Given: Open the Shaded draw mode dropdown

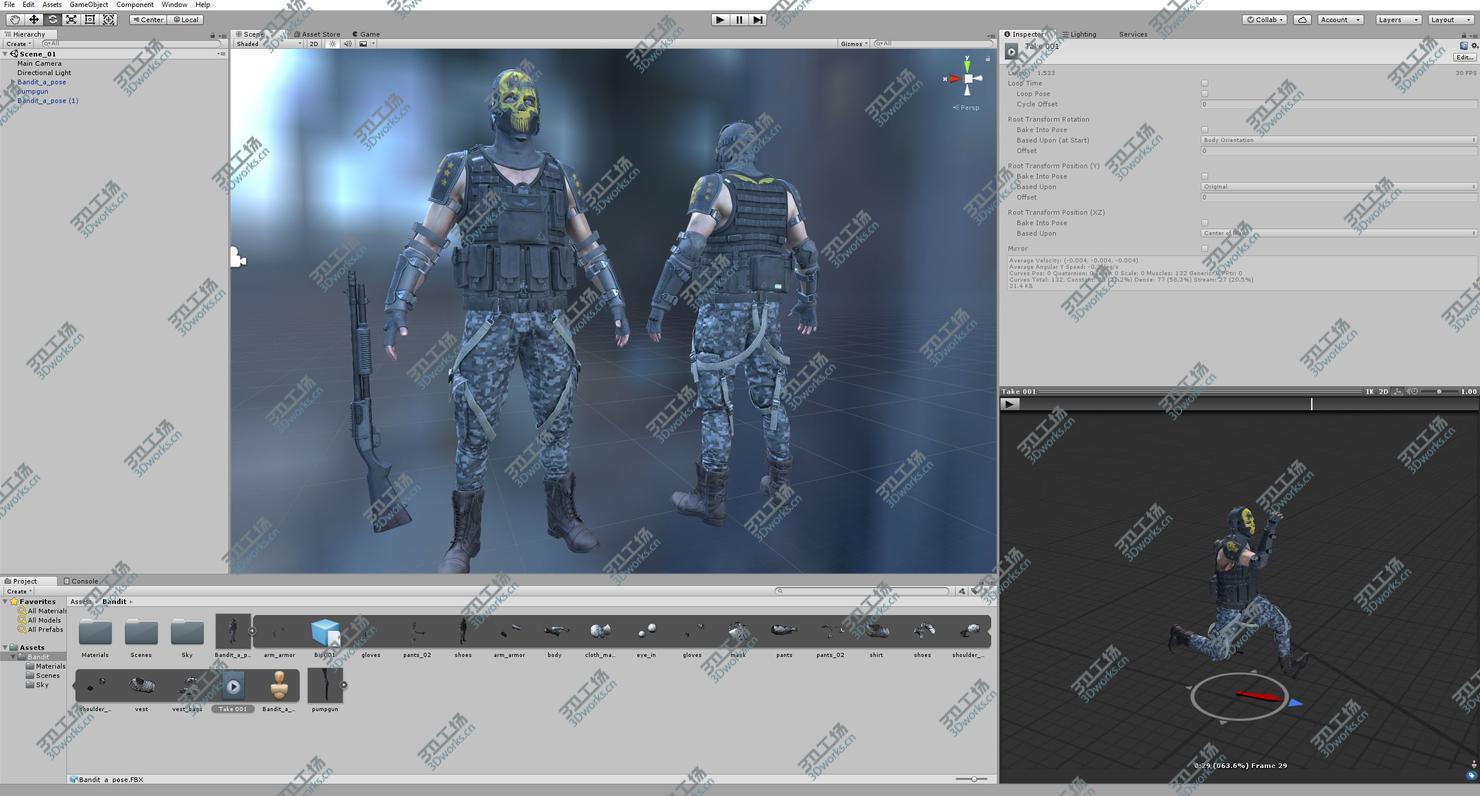Looking at the screenshot, I should (x=268, y=44).
